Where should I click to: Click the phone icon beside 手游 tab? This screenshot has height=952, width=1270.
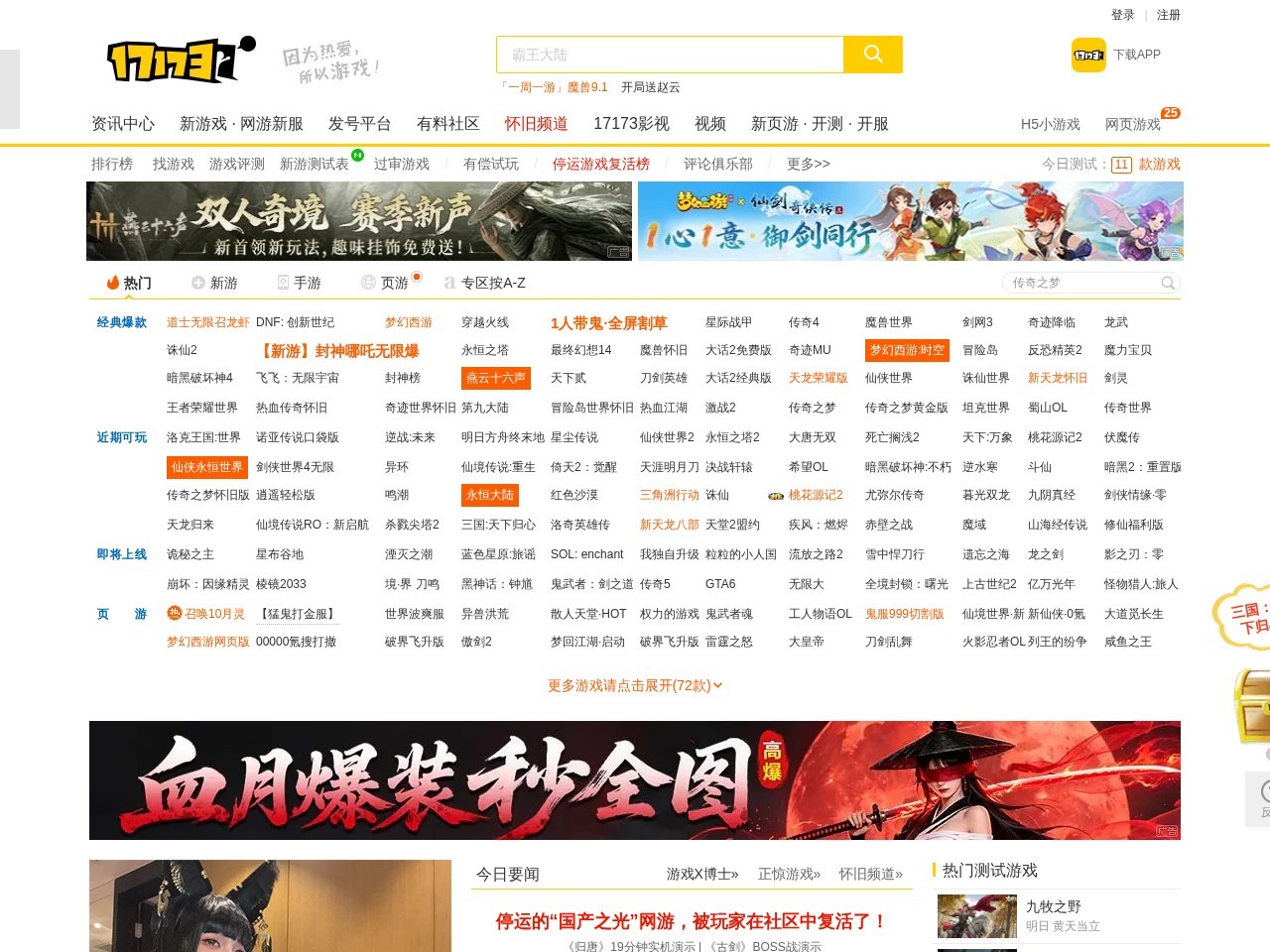[283, 283]
